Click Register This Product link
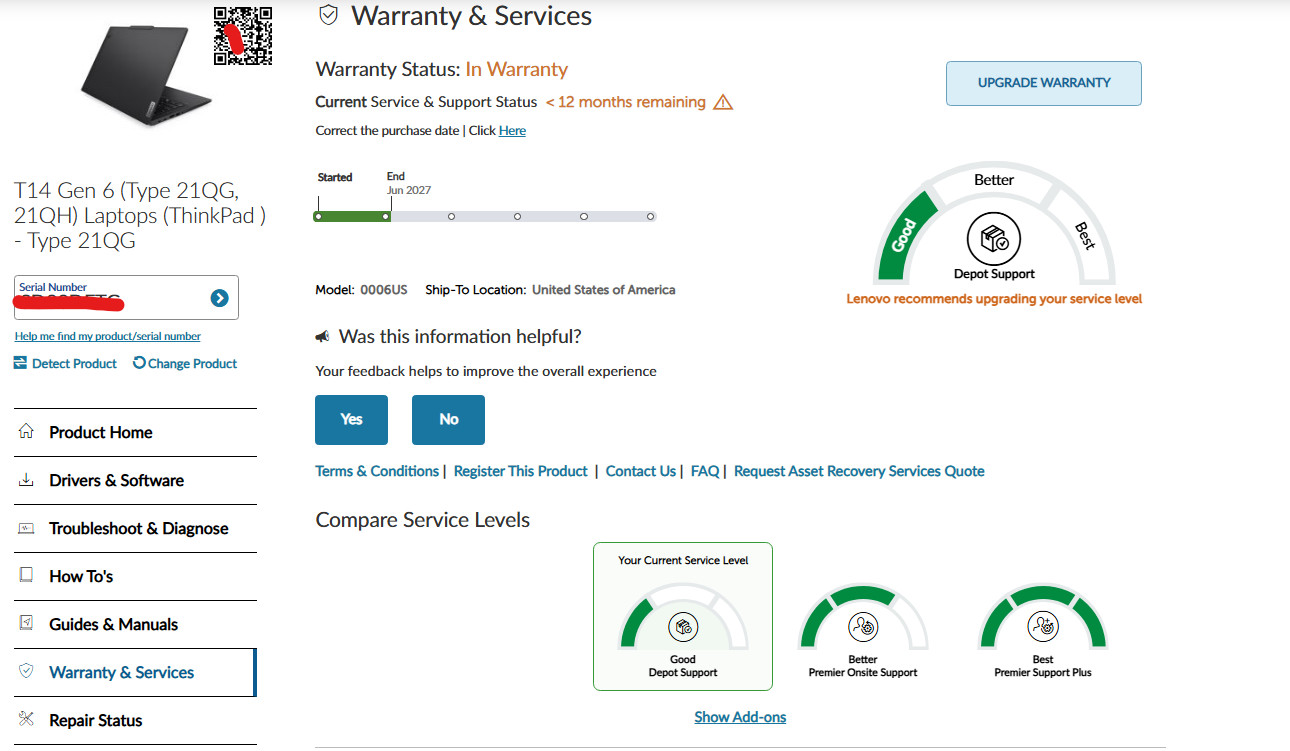The height and width of the screenshot is (751, 1290). (521, 471)
